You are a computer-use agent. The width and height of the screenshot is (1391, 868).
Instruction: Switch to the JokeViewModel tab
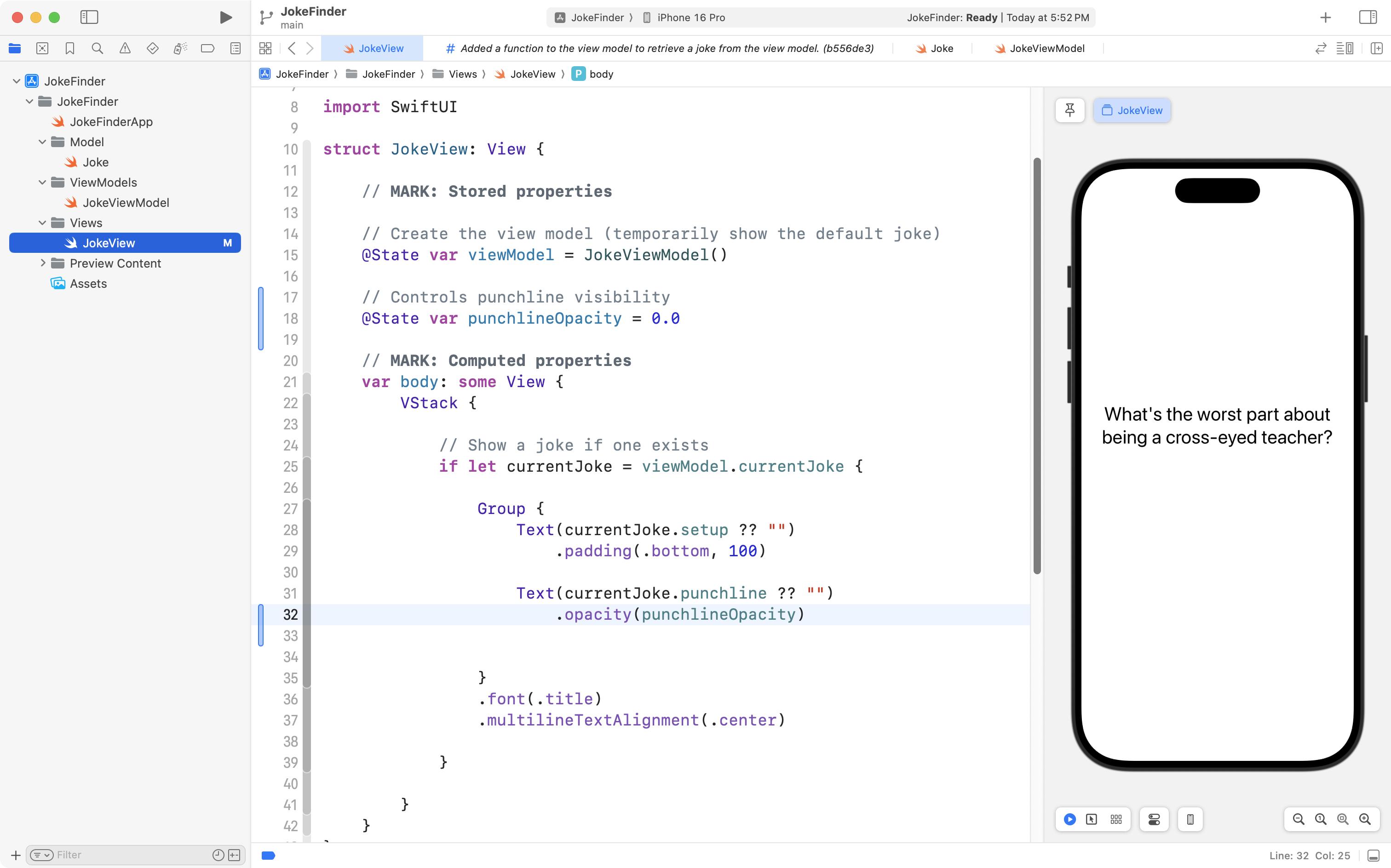[x=1040, y=48]
